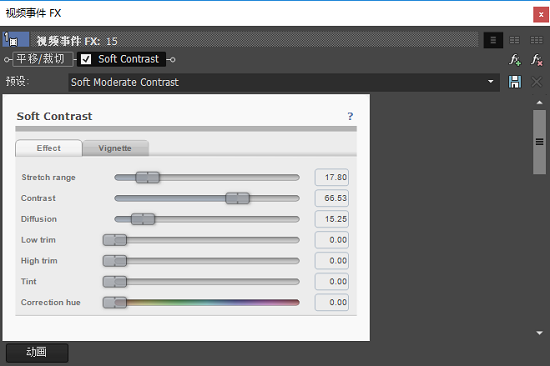Delete preset using the X icon
This screenshot has height=366, width=550.
pyautogui.click(x=537, y=82)
